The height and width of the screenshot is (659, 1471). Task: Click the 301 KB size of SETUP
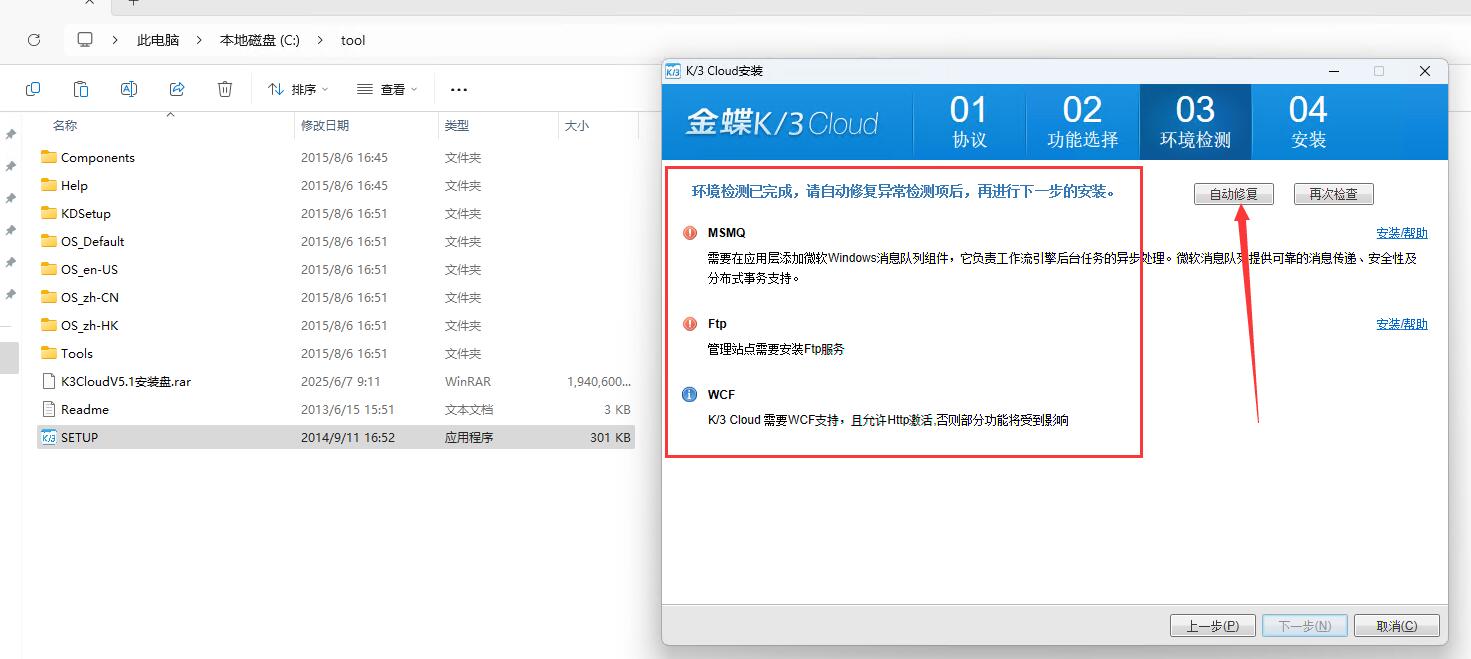click(x=610, y=437)
